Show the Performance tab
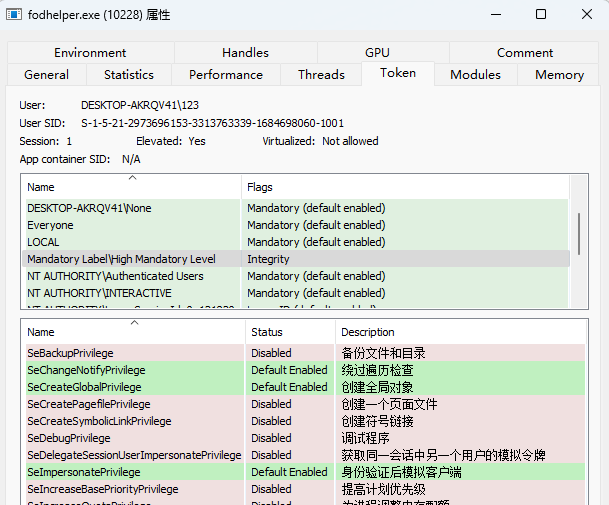 [226, 75]
